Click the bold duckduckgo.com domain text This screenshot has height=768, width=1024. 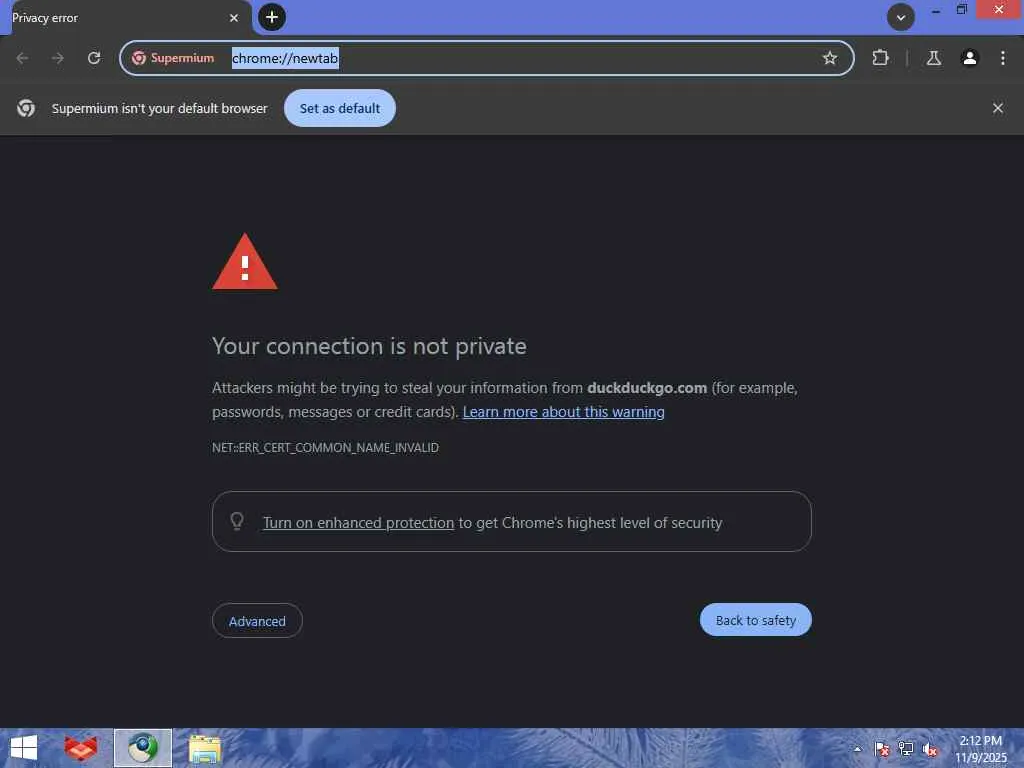pos(647,388)
